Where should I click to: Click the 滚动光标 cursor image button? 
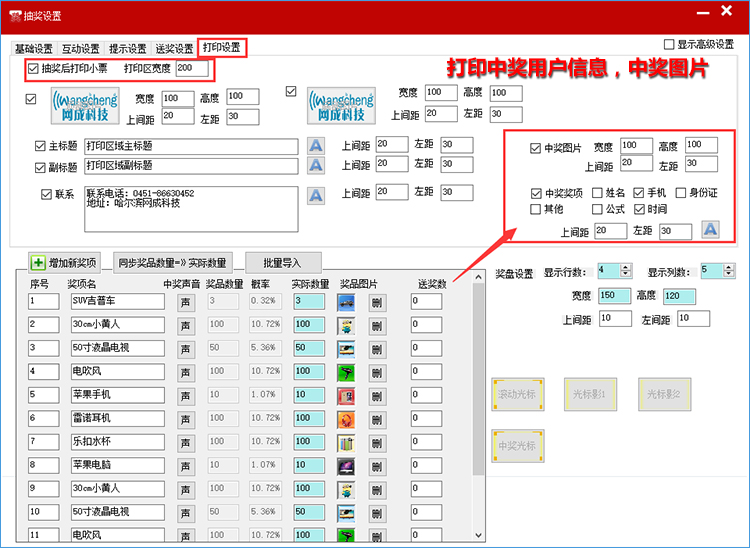(x=517, y=395)
